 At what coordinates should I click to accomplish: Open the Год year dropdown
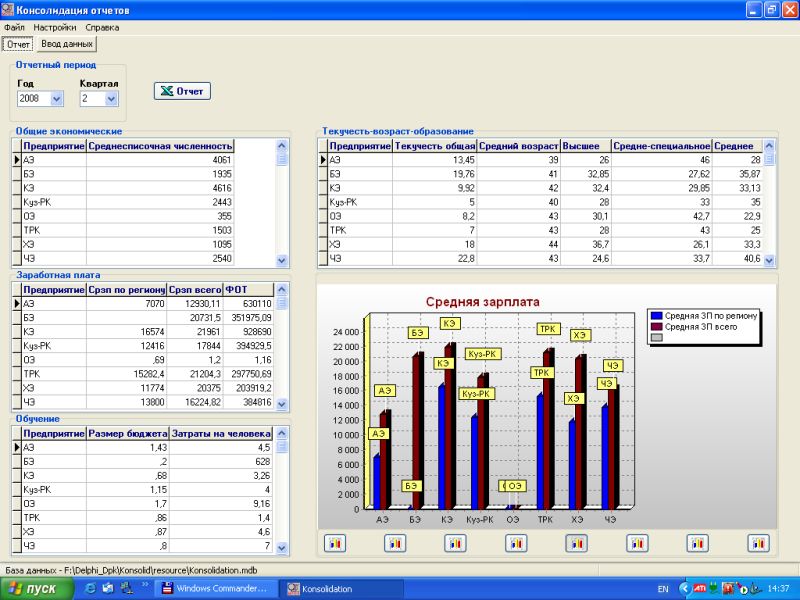tap(56, 99)
